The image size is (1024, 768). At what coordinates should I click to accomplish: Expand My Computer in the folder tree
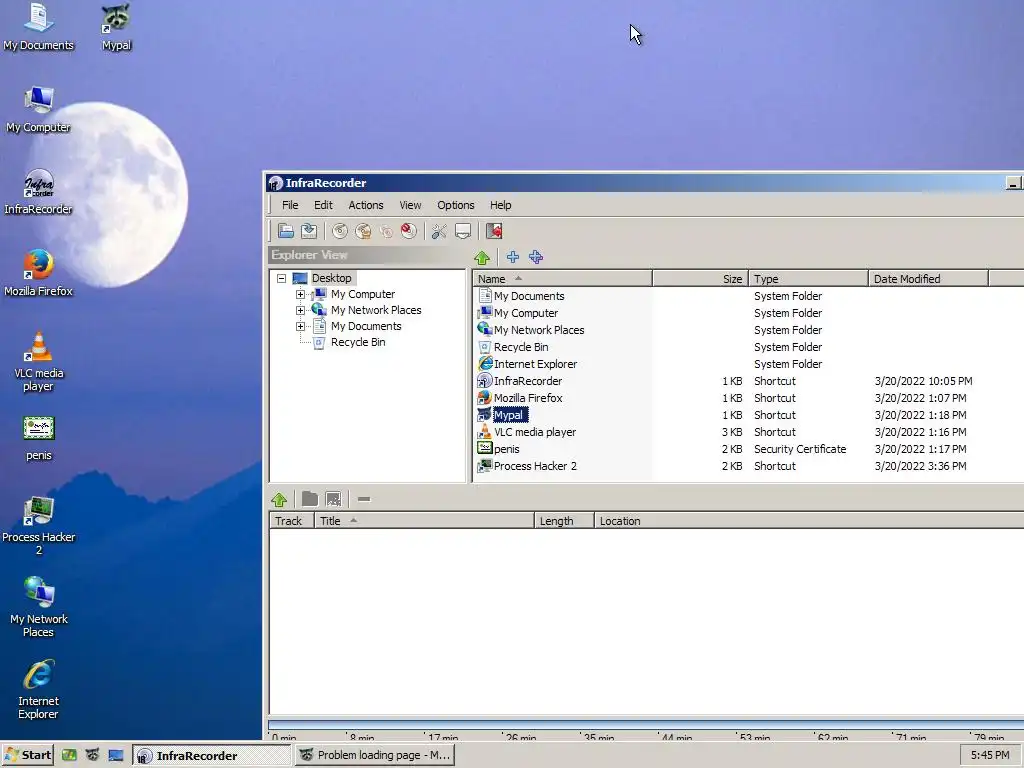click(300, 295)
